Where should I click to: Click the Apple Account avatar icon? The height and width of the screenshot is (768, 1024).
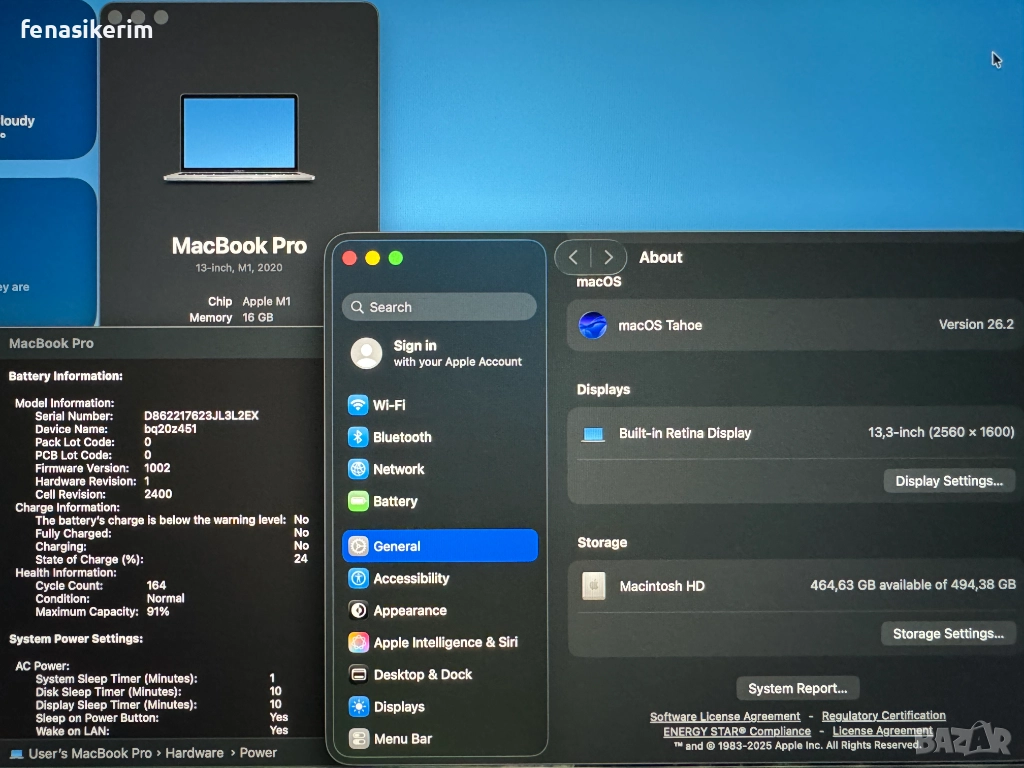[x=366, y=353]
